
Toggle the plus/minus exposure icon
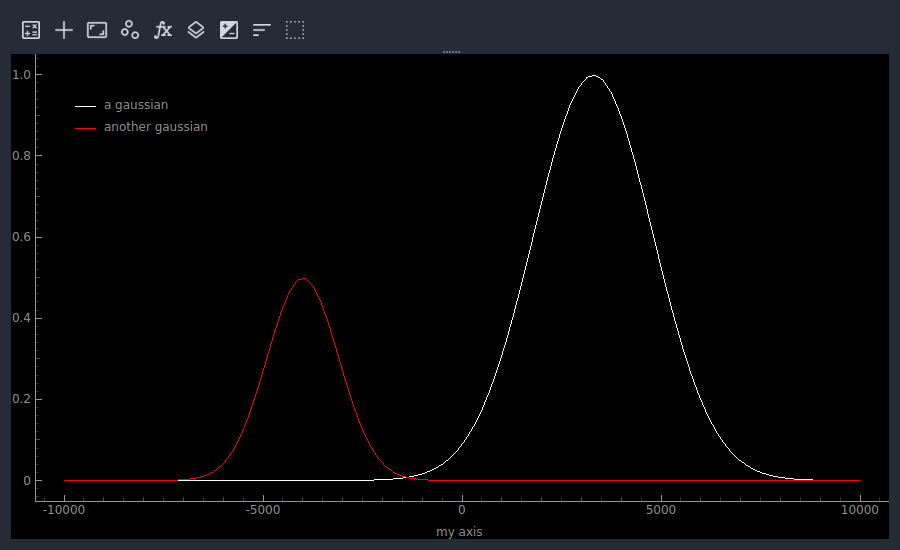click(229, 30)
